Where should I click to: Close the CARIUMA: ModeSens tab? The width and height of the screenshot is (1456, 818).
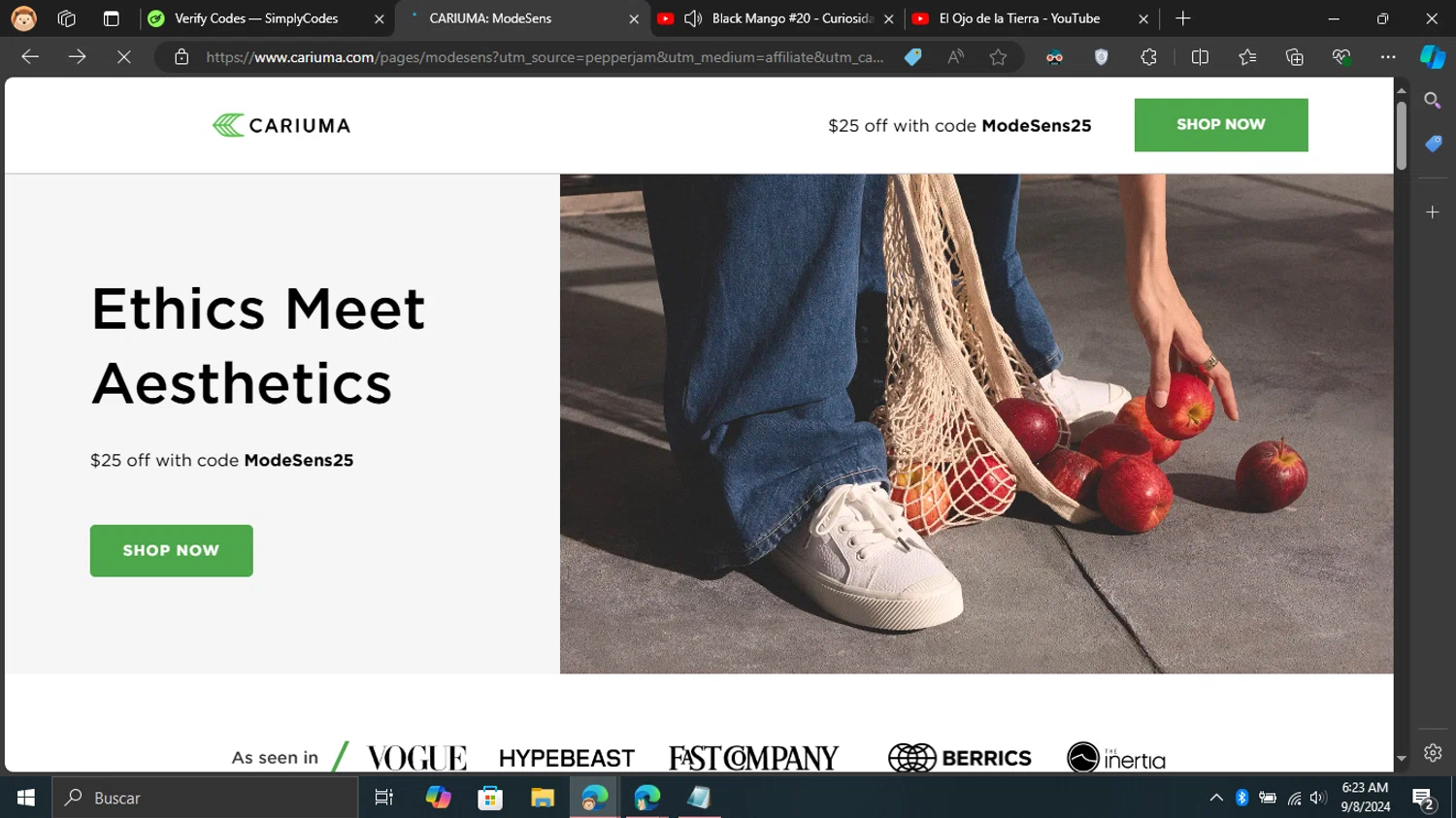634,18
